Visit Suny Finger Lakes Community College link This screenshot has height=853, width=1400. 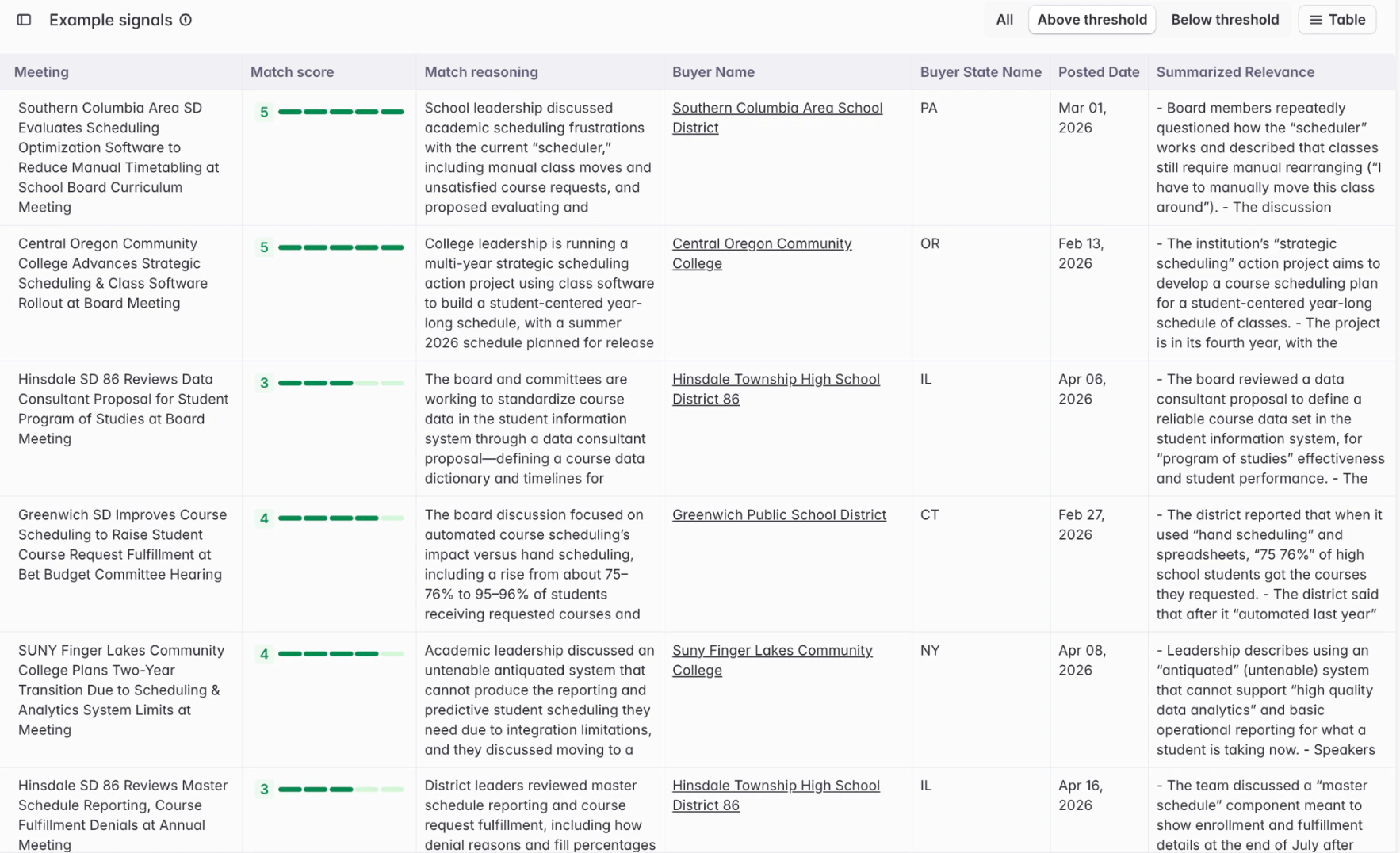click(772, 660)
